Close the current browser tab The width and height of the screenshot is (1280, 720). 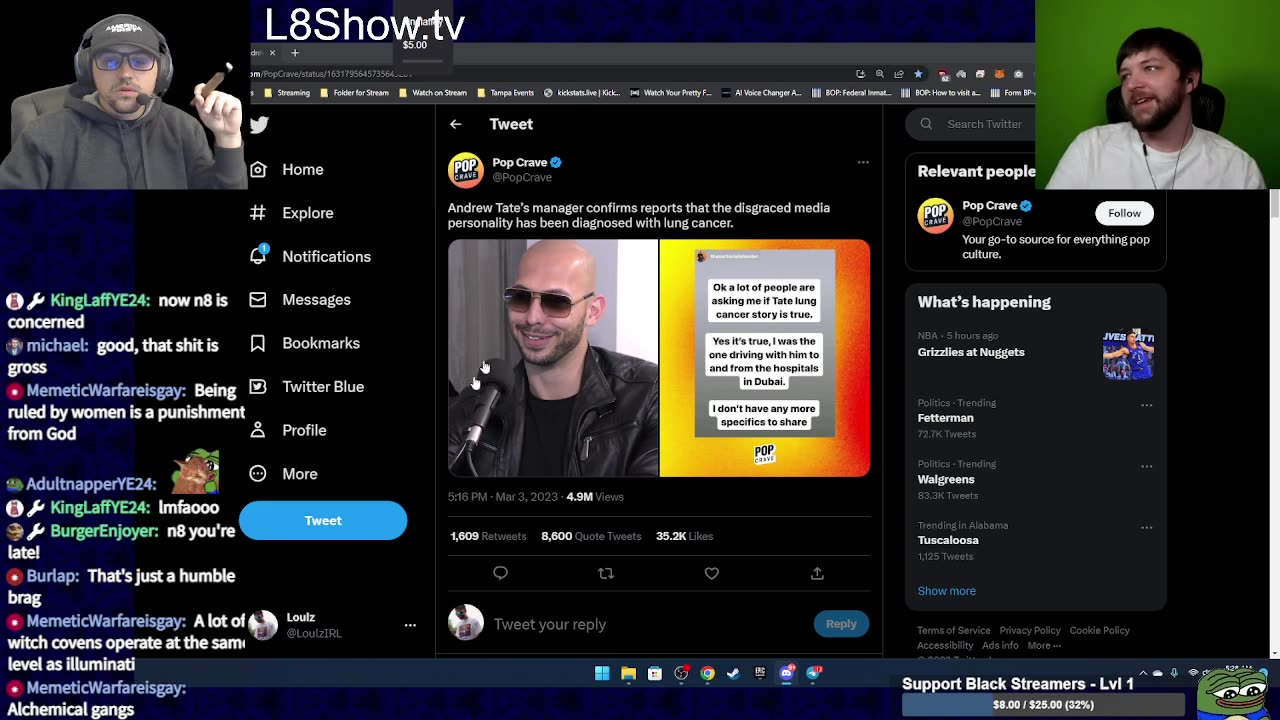272,52
